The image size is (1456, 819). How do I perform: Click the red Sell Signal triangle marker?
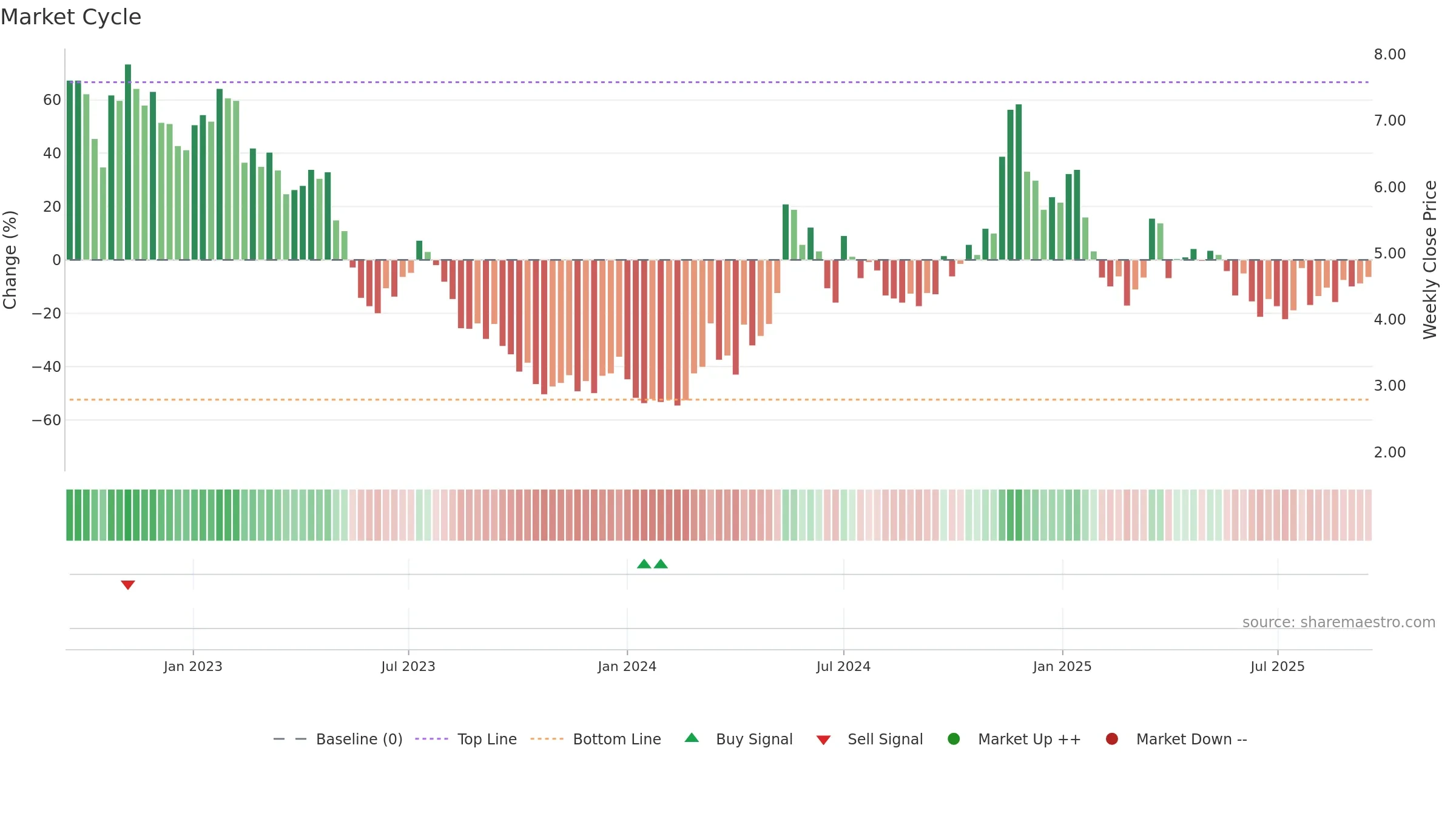click(127, 585)
